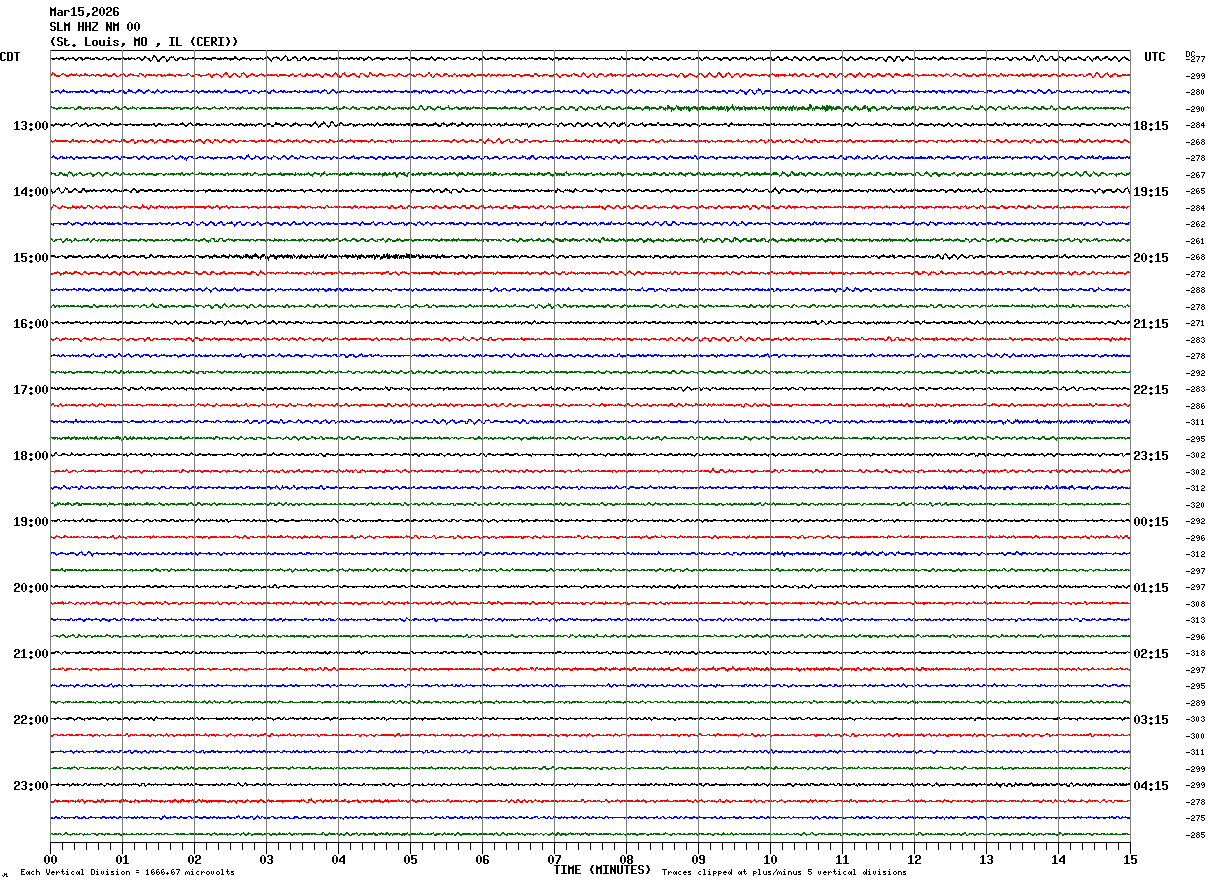Click minute 13 on the time axis
This screenshot has width=1210, height=886.
tap(986, 860)
